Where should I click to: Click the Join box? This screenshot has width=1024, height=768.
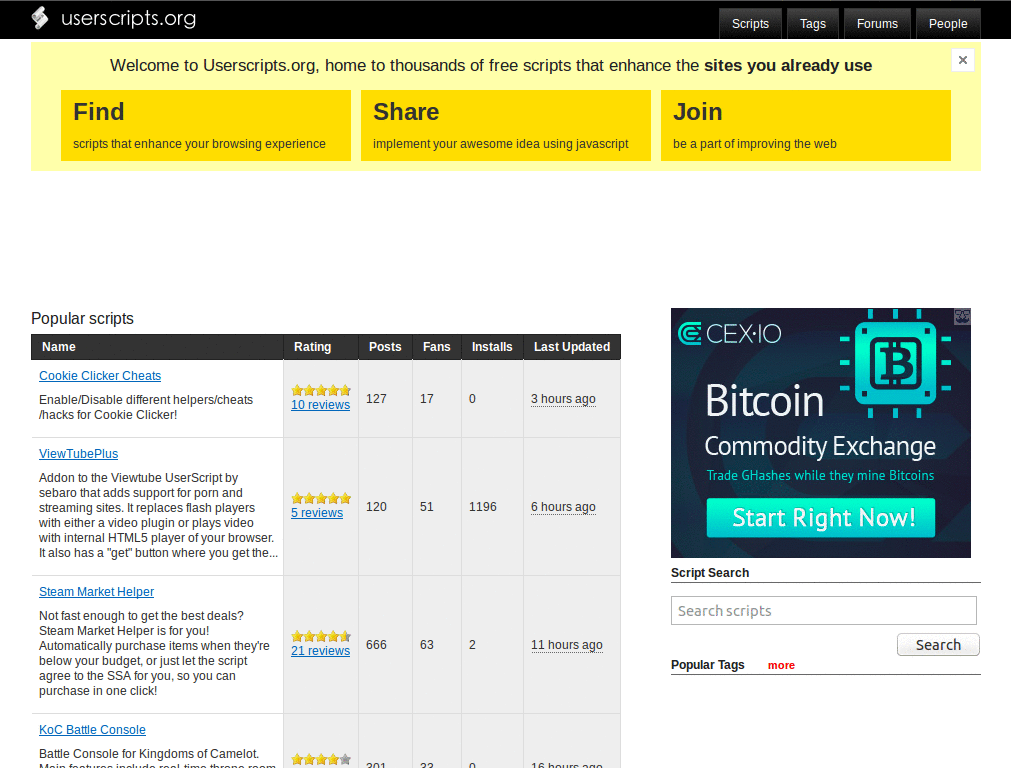click(x=805, y=125)
